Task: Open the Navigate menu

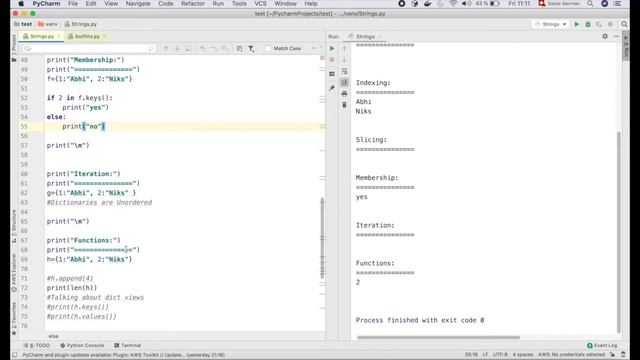Action: 138,4
